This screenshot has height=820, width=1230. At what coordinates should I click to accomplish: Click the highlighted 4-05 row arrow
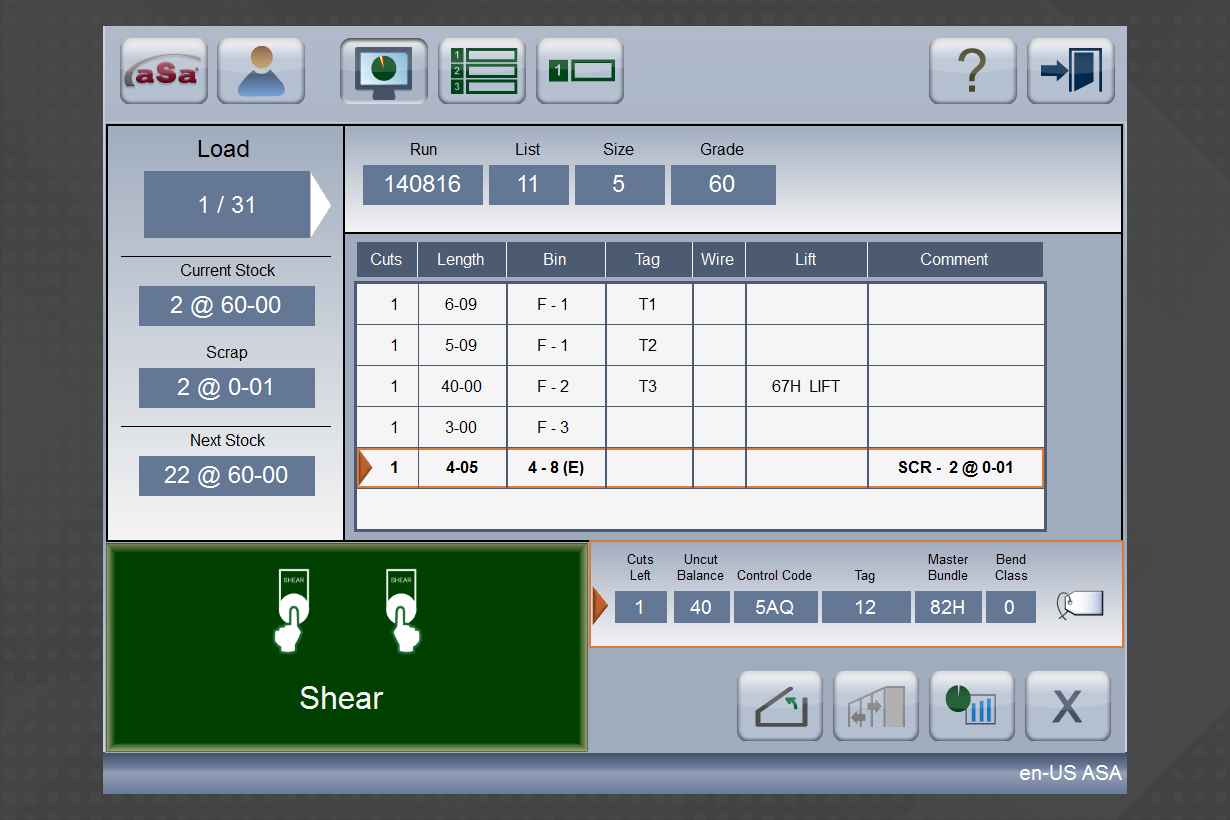[366, 468]
